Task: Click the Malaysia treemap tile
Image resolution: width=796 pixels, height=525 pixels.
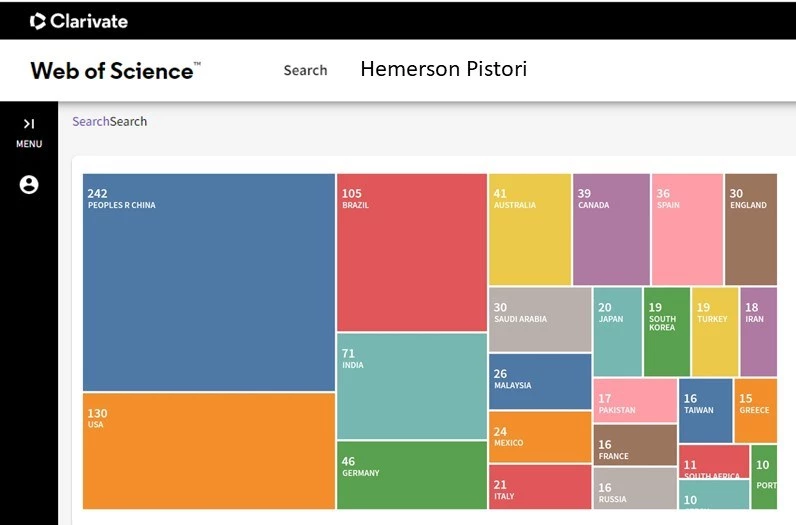Action: click(539, 381)
